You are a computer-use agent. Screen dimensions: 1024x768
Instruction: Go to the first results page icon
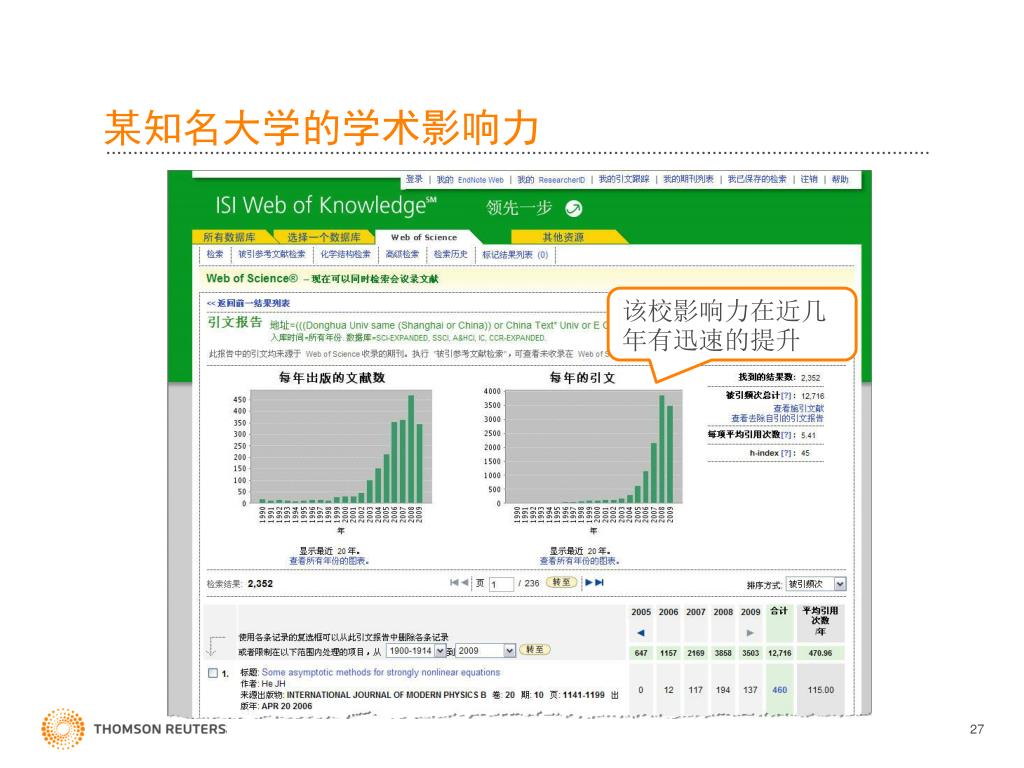(454, 583)
